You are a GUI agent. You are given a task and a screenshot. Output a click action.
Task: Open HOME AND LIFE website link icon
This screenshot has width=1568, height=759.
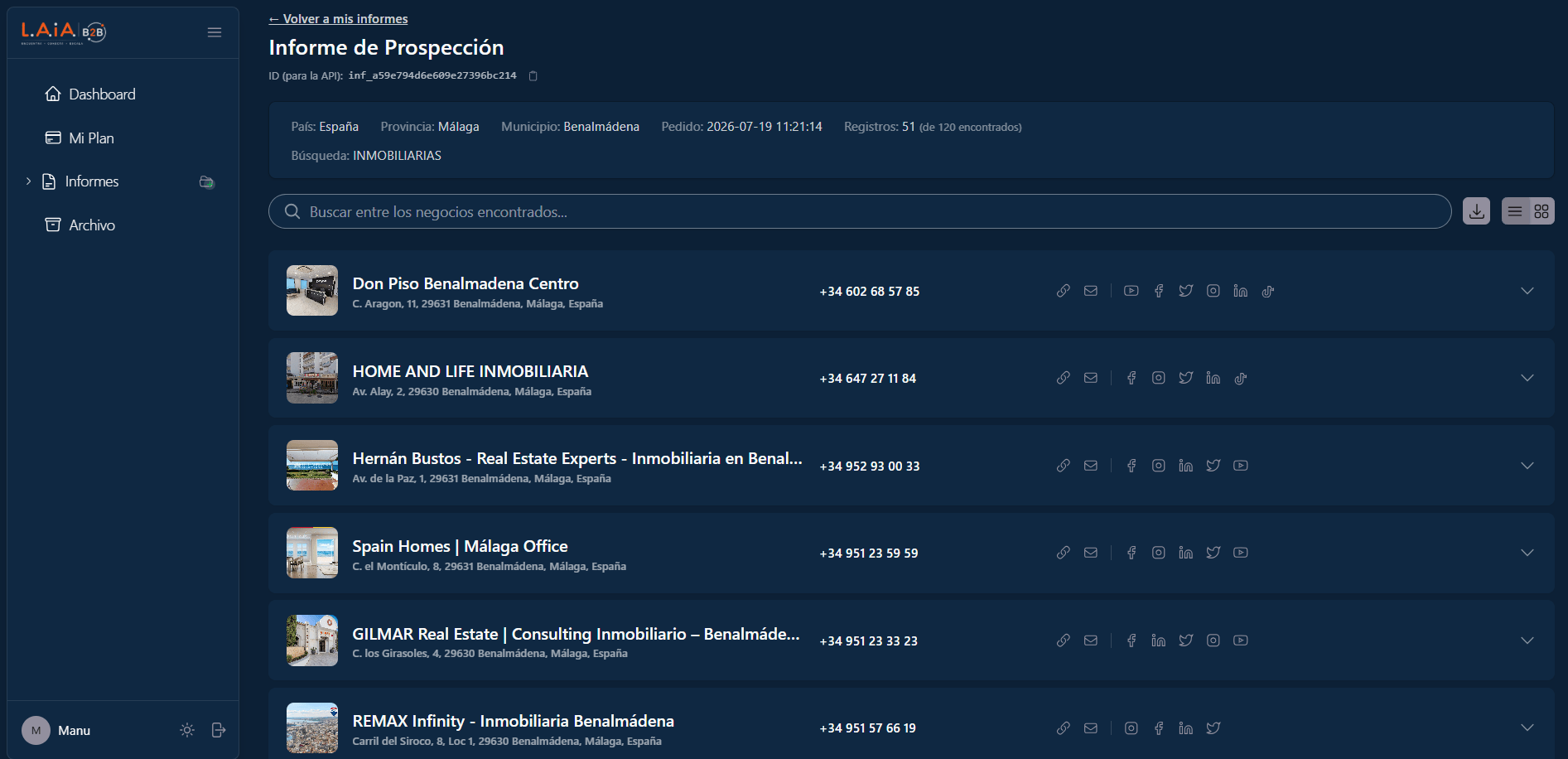pyautogui.click(x=1064, y=378)
